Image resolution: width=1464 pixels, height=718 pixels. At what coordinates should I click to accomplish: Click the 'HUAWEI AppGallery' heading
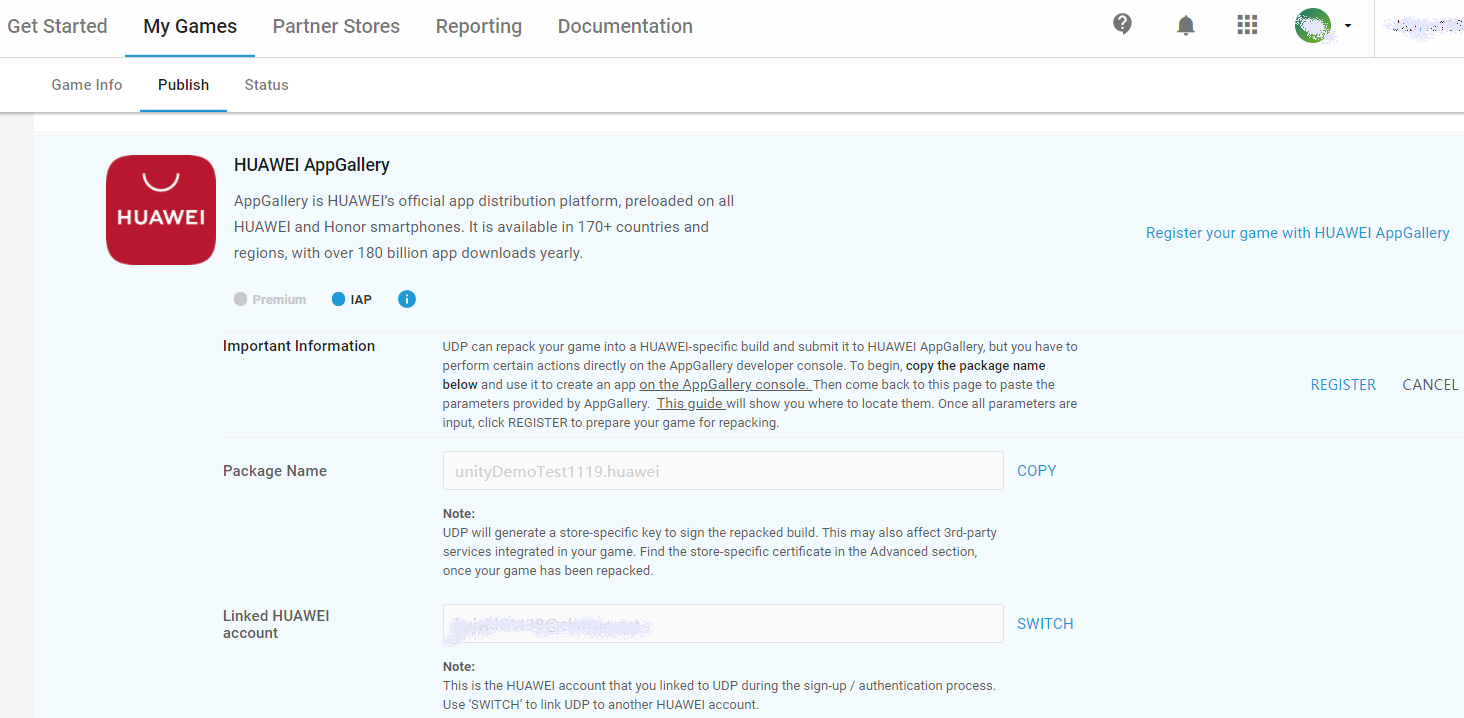[x=312, y=165]
